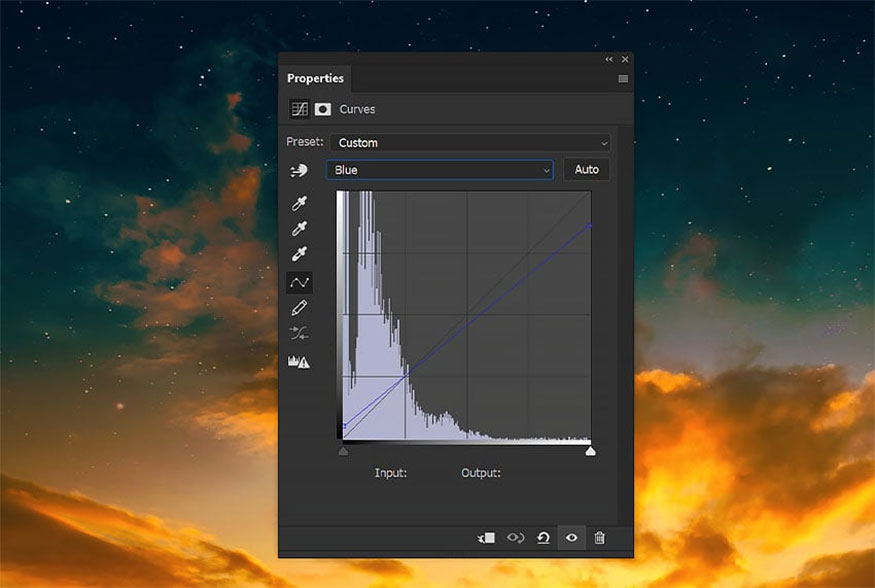Collapse the Properties panel with double arrows
The height and width of the screenshot is (588, 875).
pos(609,59)
